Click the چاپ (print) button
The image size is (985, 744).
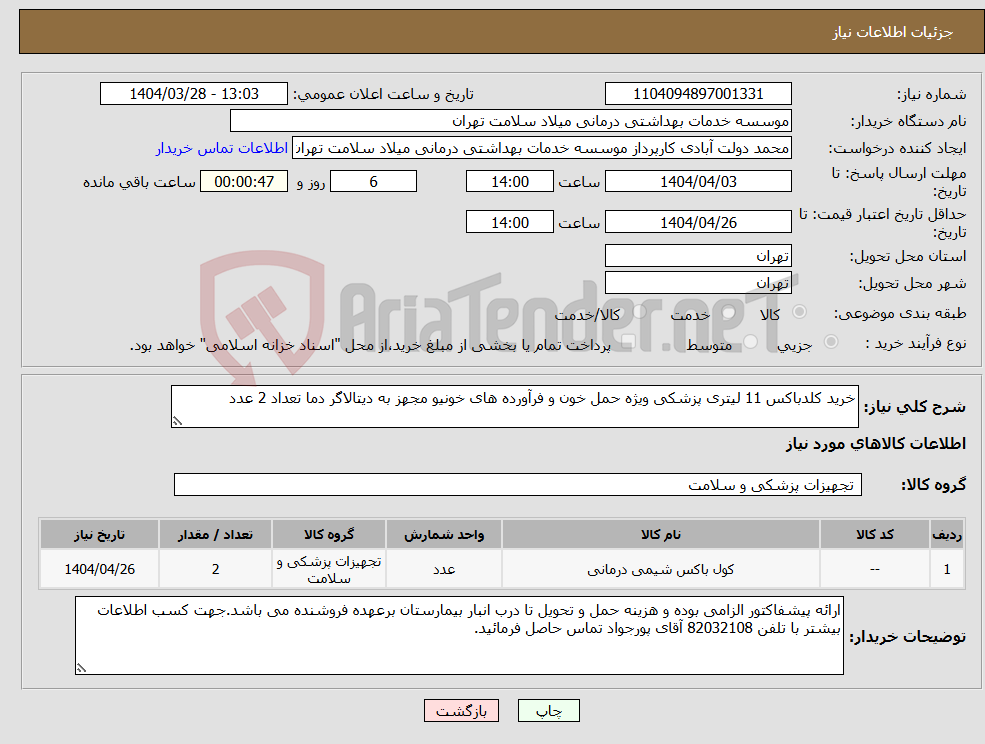click(x=548, y=711)
